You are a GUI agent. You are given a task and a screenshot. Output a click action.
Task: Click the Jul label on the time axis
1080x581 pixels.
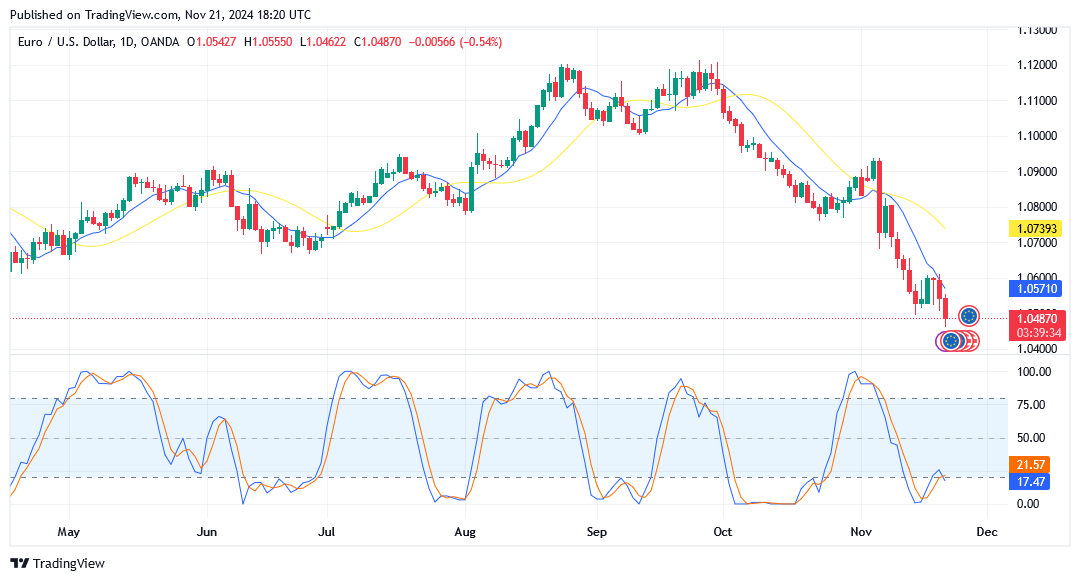click(326, 532)
